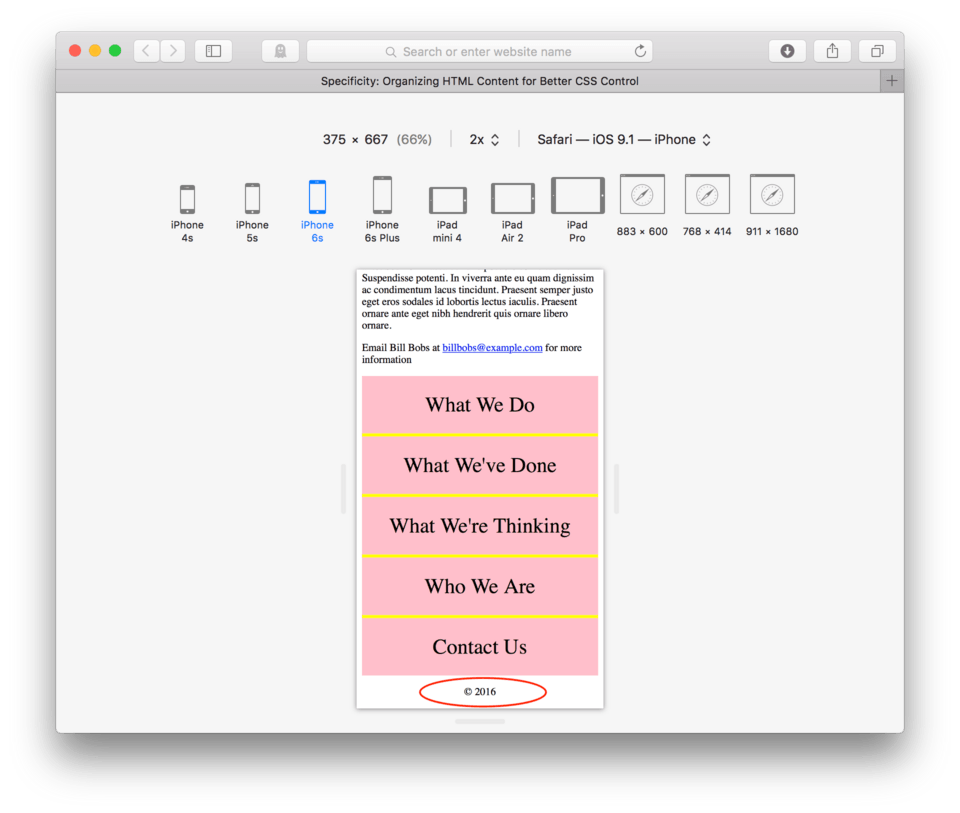This screenshot has width=960, height=813.
Task: Click the Suspendisse potenti paragraph text
Action: tap(478, 301)
